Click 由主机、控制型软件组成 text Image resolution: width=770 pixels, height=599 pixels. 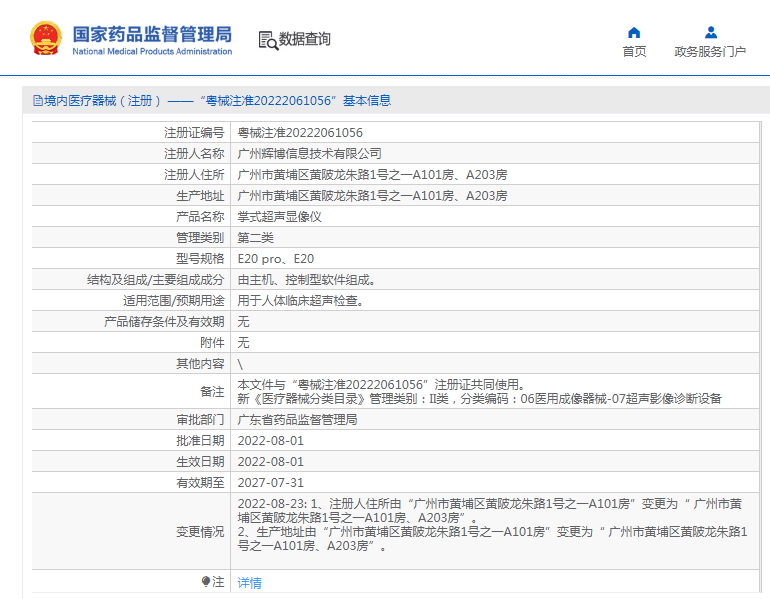(306, 280)
